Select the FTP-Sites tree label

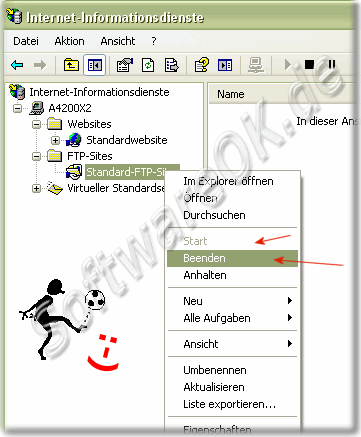click(x=90, y=156)
